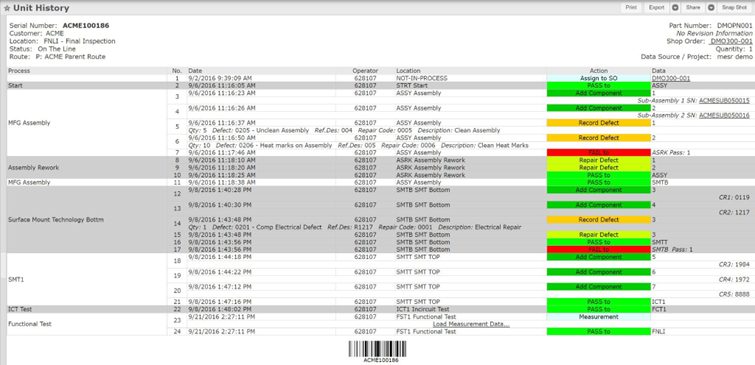Click the Record Defect cell in row 14
This screenshot has width=755, height=365.
599,220
